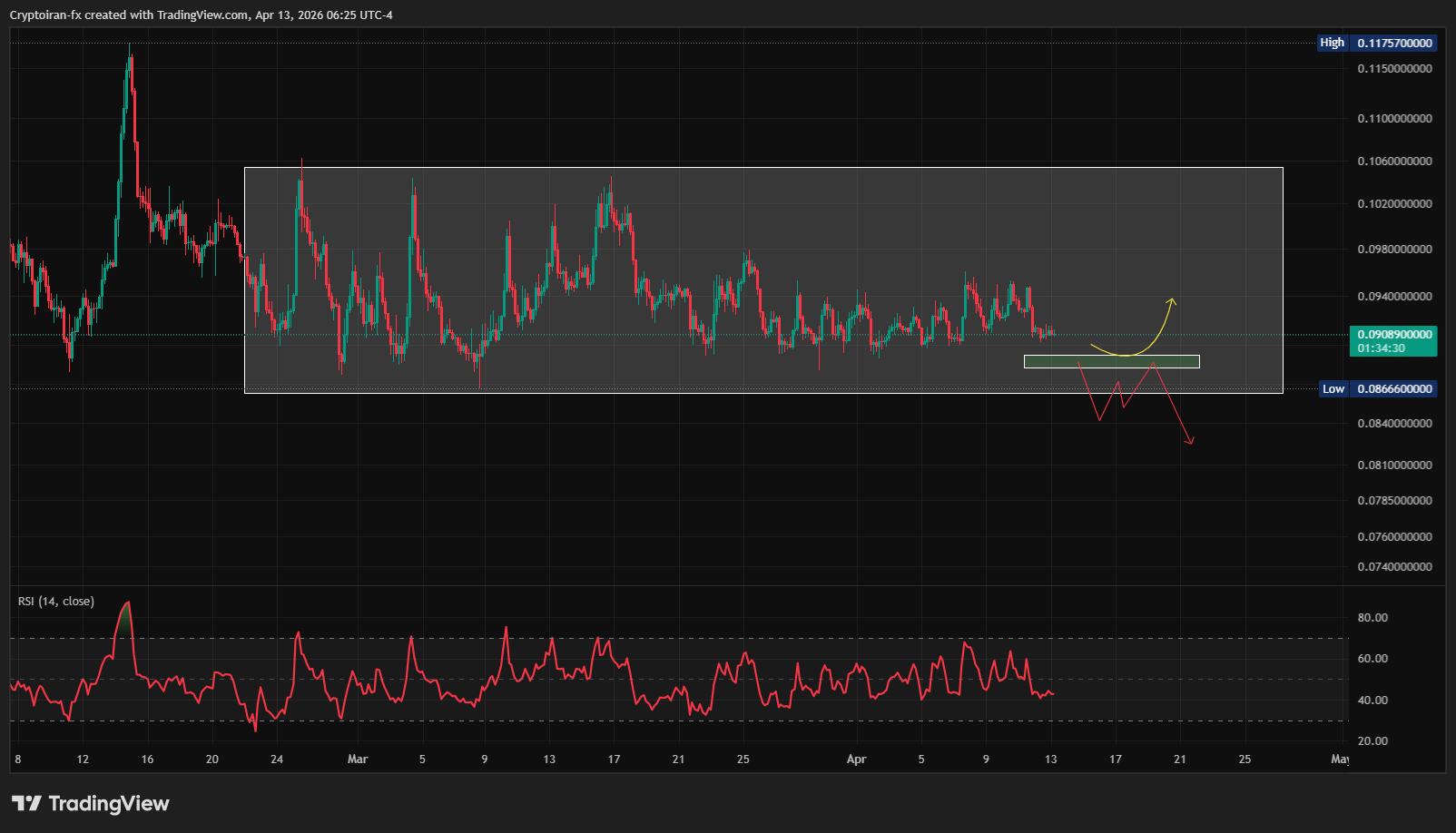Click the 0.1150000000 price axis label
The height and width of the screenshot is (833, 1456).
pos(1394,68)
